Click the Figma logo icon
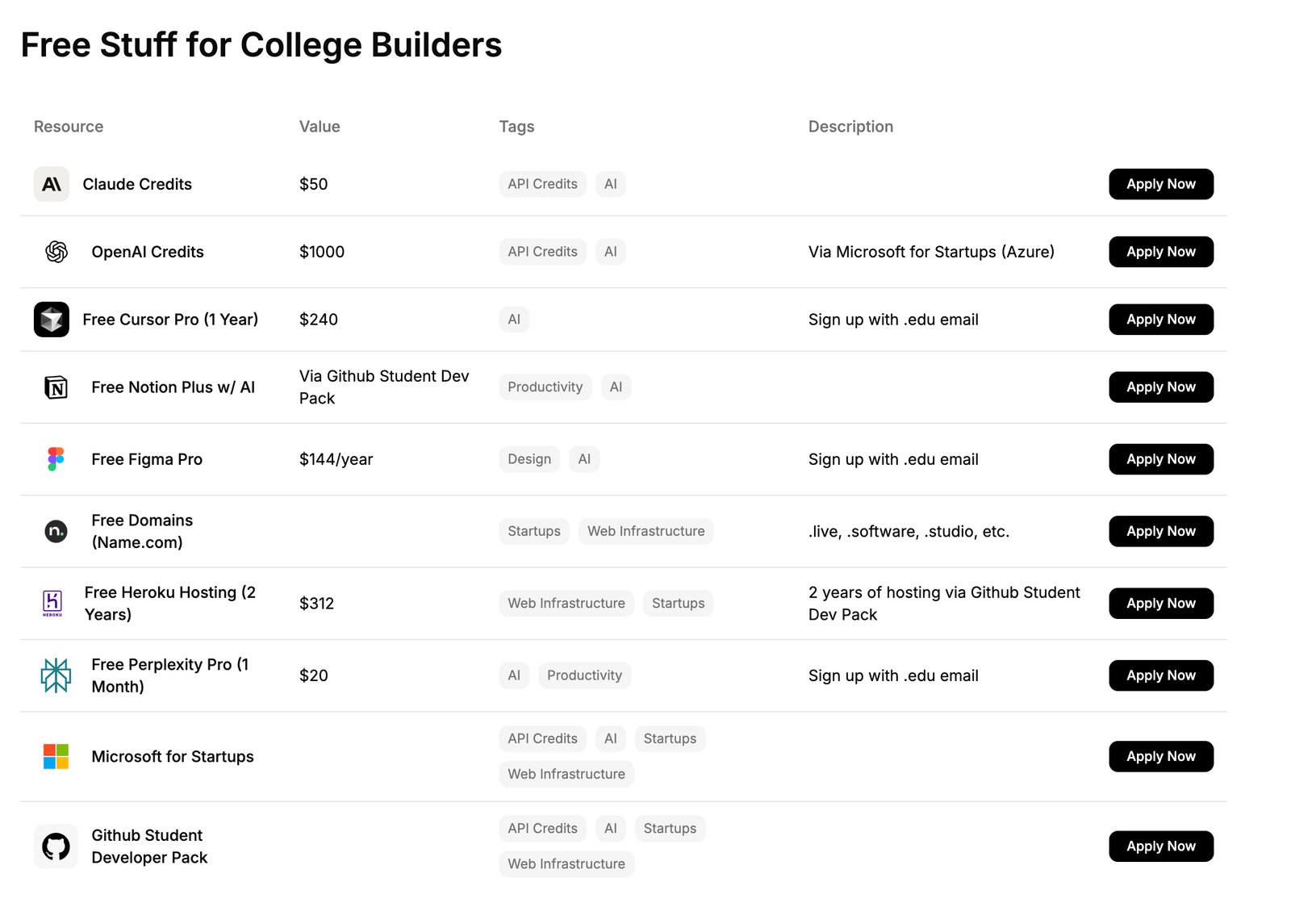This screenshot has height=924, width=1291. [56, 459]
